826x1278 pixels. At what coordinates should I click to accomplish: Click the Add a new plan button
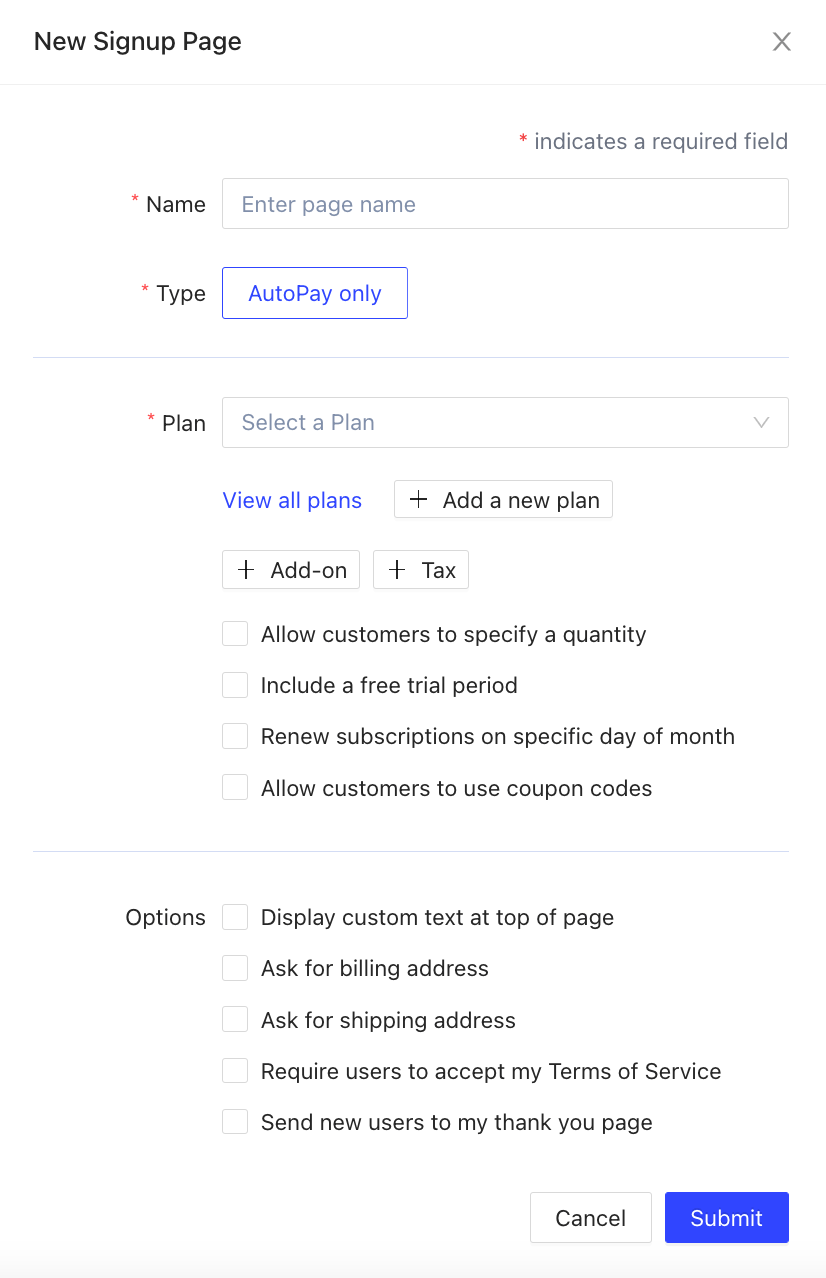tap(503, 500)
